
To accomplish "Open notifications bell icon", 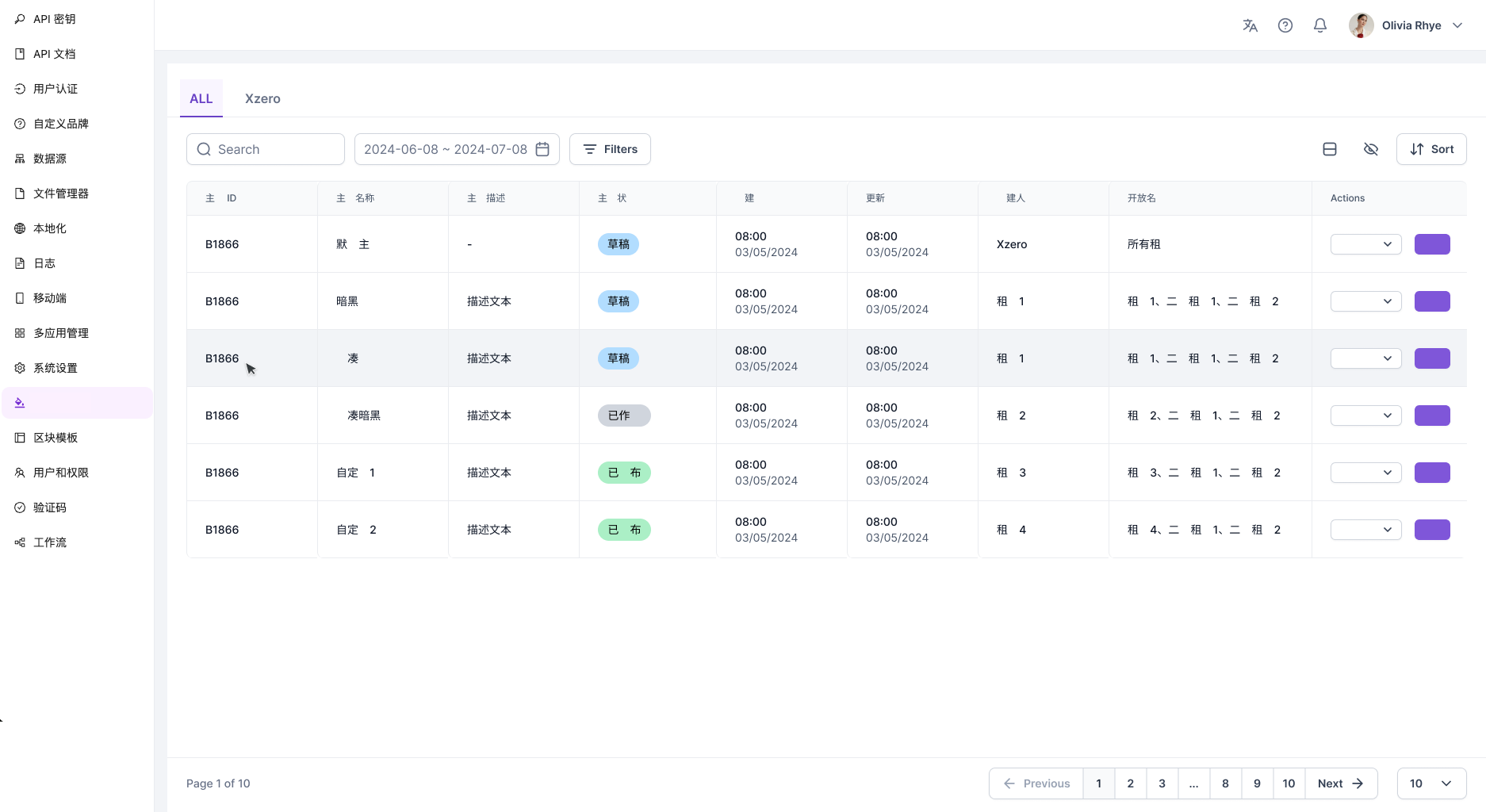I will [1320, 25].
